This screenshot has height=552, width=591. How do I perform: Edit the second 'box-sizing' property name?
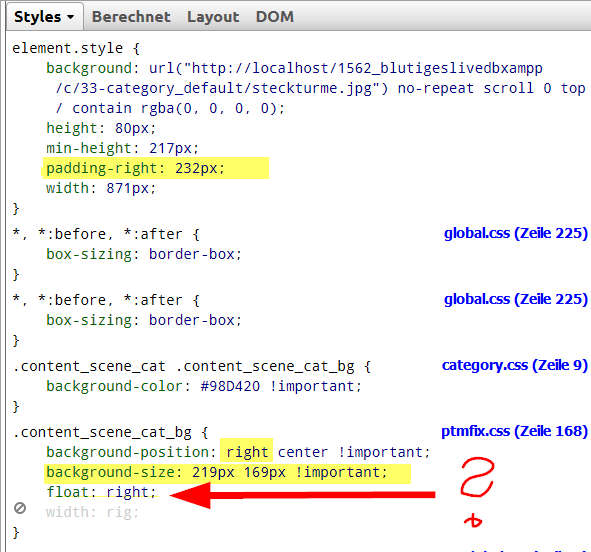click(89, 320)
